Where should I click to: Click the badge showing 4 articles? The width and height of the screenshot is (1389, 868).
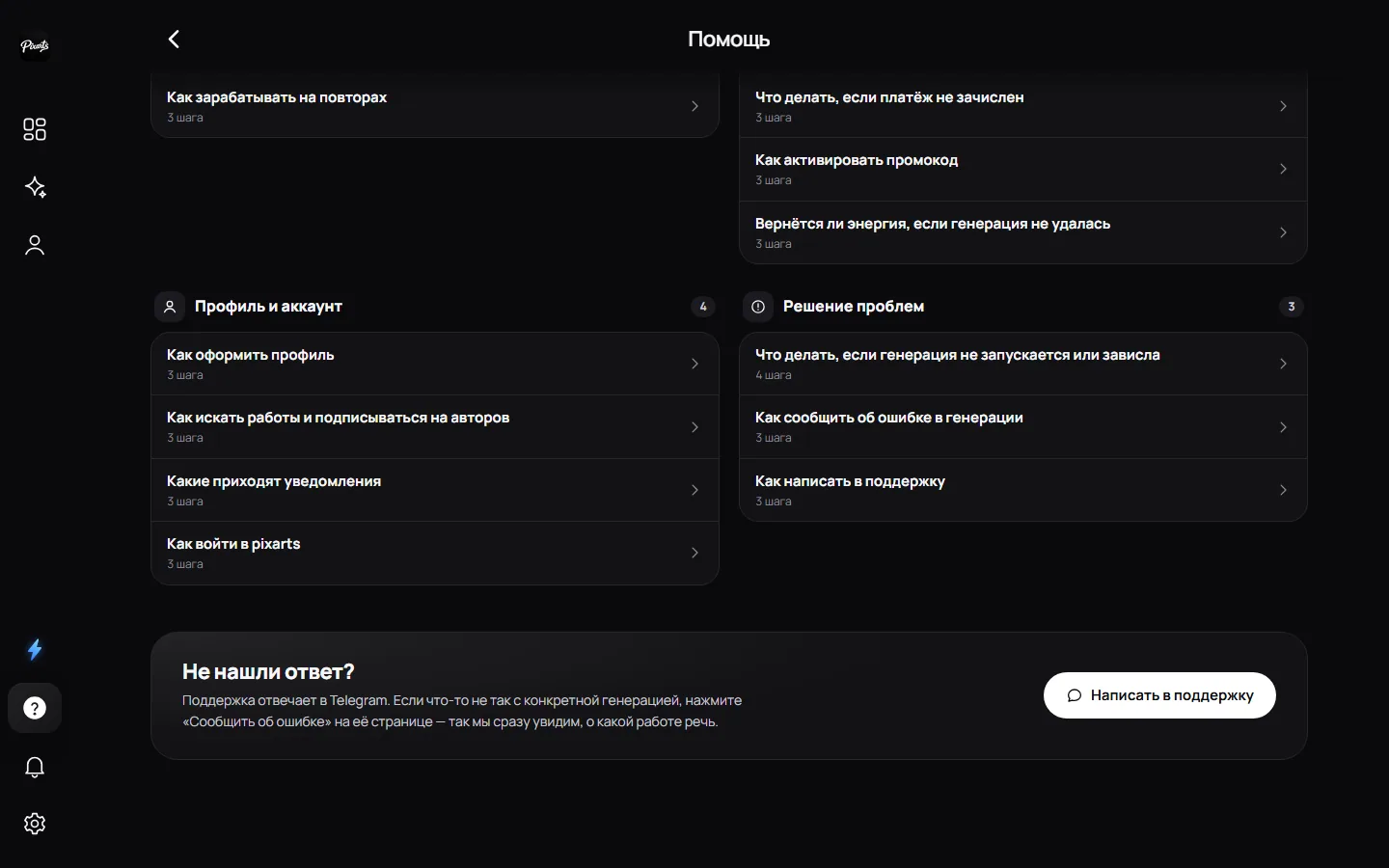[703, 307]
